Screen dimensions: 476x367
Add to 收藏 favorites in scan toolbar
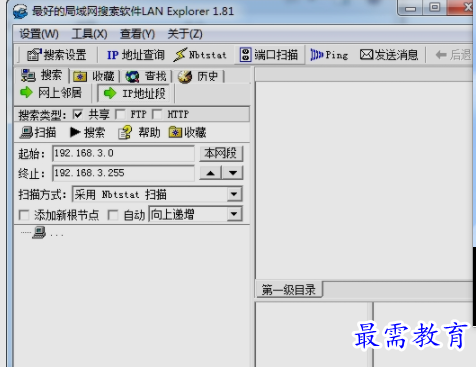[x=188, y=132]
